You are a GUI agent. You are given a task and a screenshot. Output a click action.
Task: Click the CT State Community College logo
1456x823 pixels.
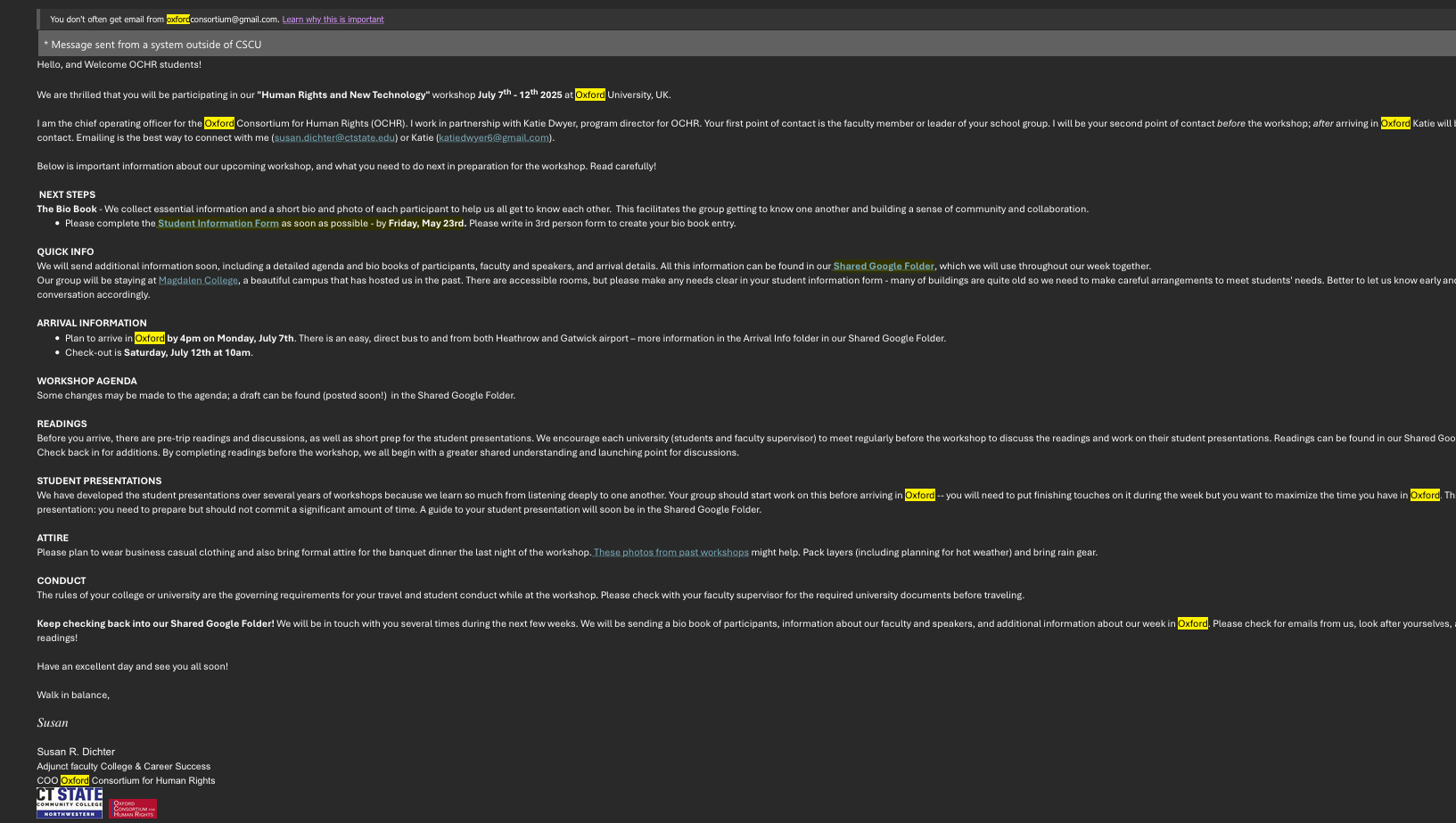(70, 803)
